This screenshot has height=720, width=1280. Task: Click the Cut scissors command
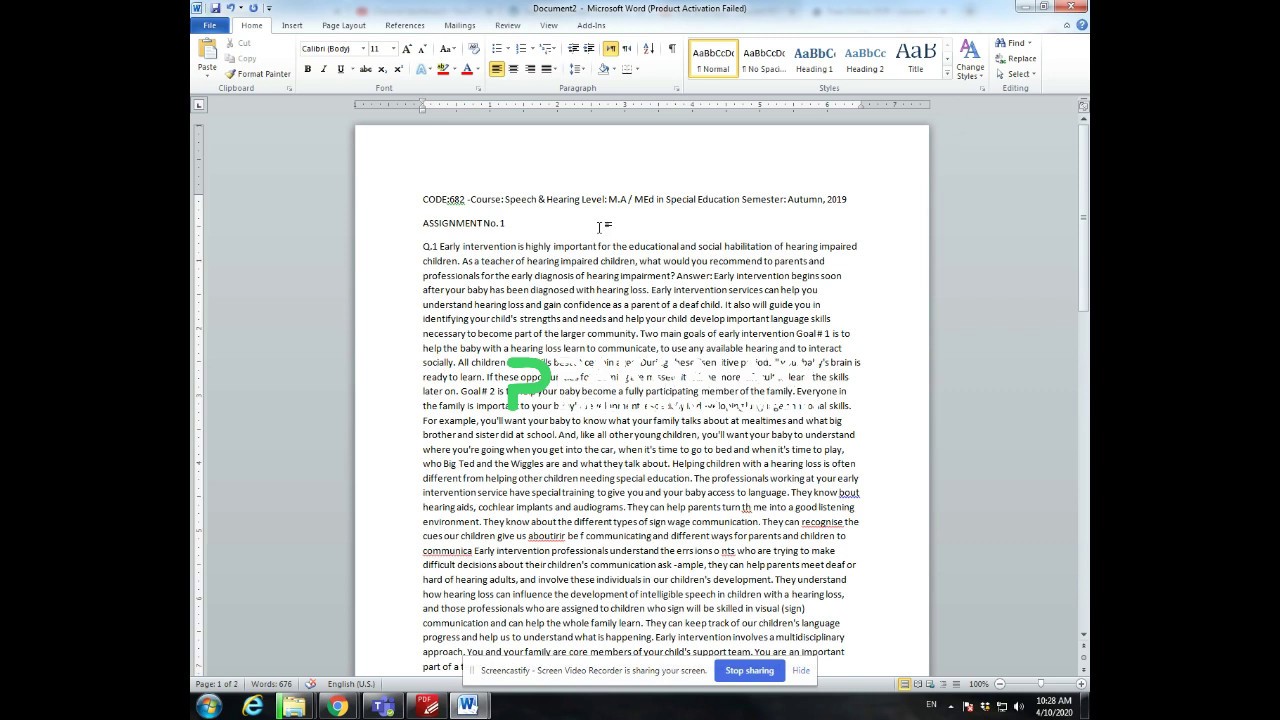[239, 43]
